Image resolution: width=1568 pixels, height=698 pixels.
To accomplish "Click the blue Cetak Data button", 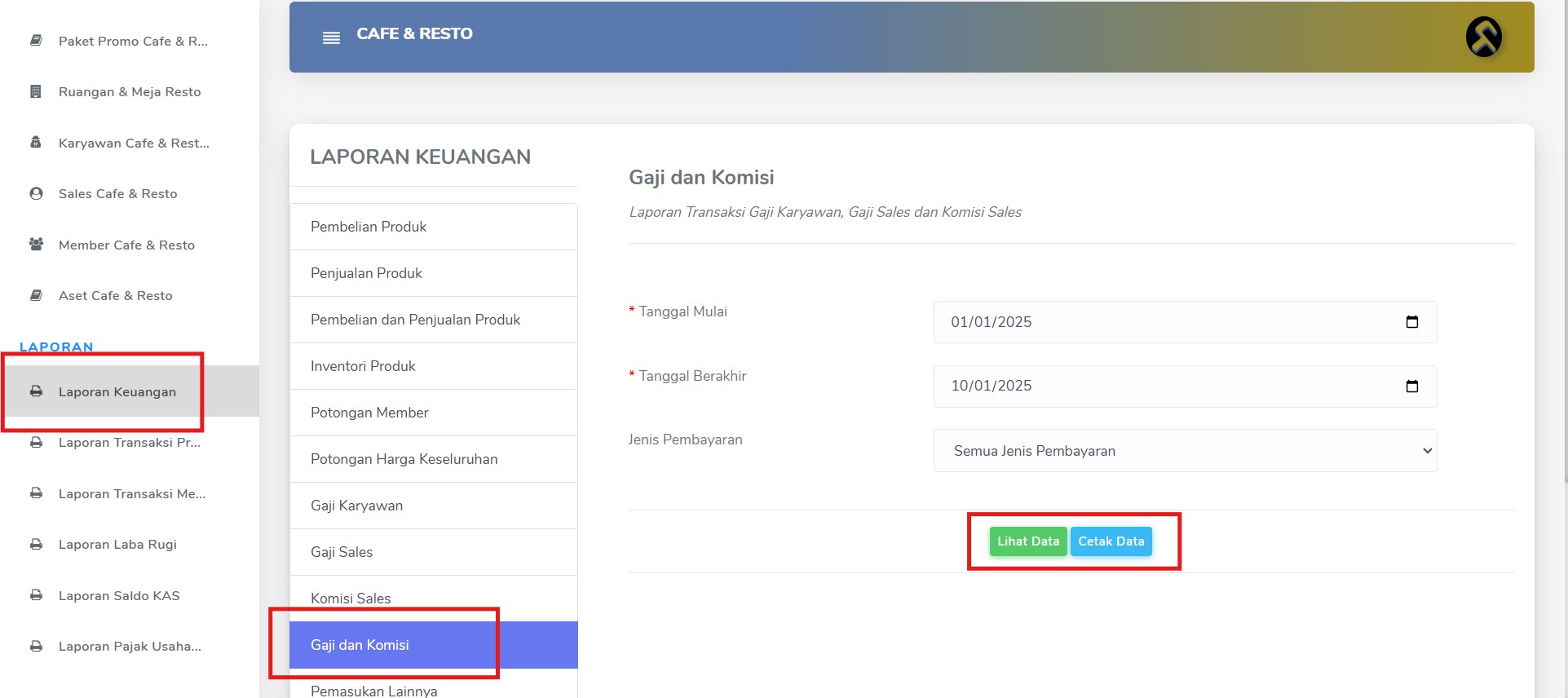I will coord(1111,541).
